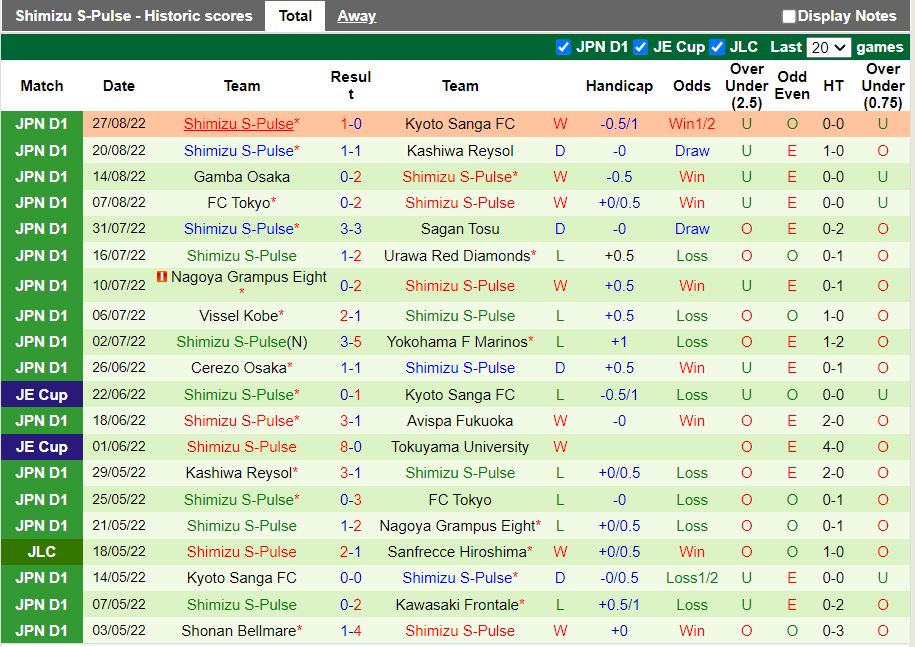Viewport: 915px width, 647px height.
Task: Uncheck the JLC filter checkbox
Action: tap(717, 47)
